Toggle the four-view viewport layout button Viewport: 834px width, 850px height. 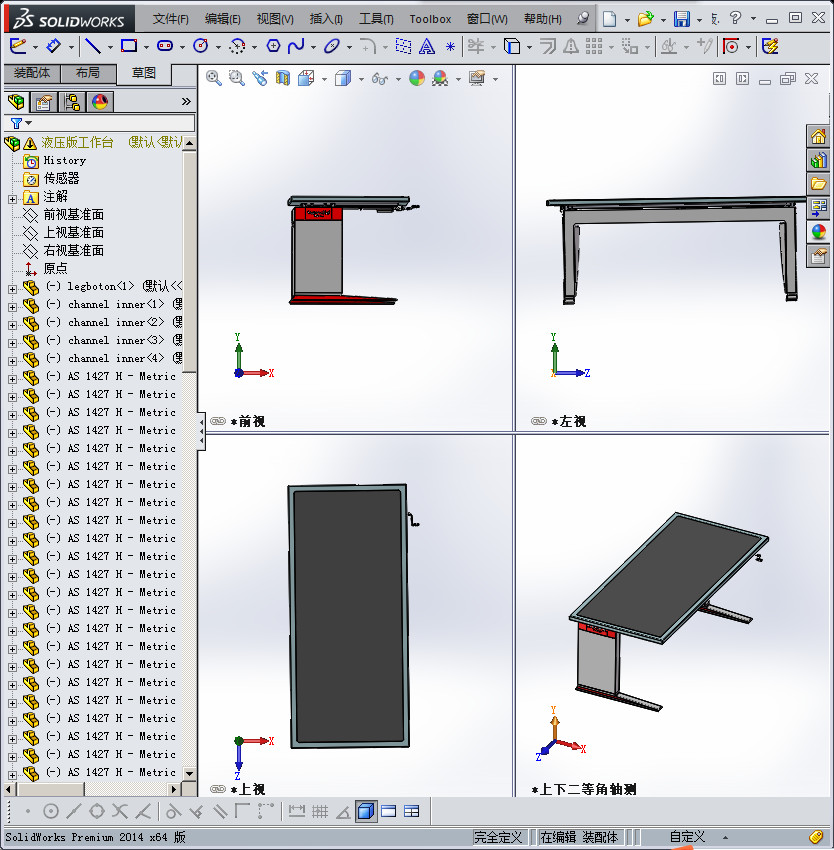(x=412, y=811)
